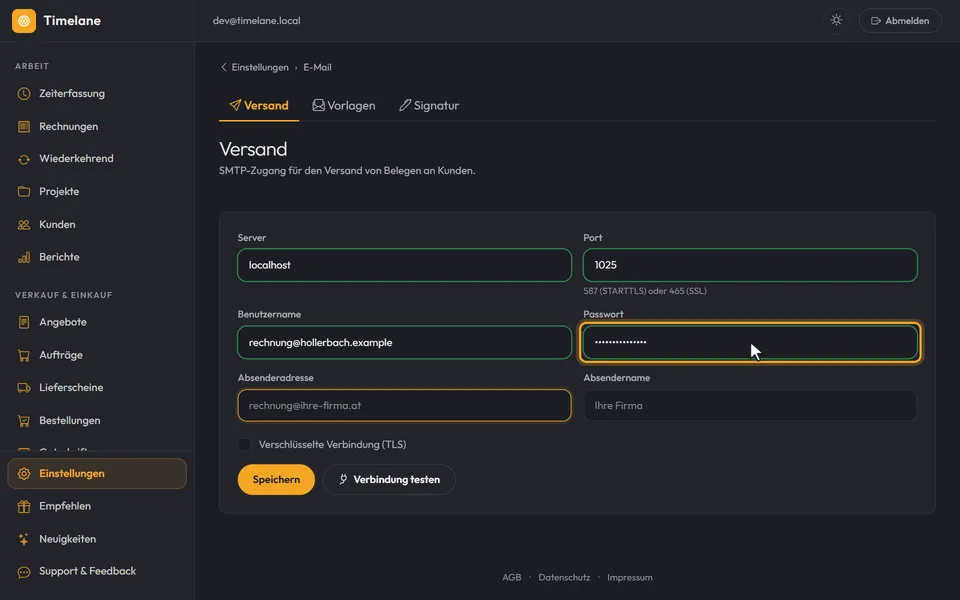Screen dimensions: 960x600
Task: Focus the Benutzername input field
Action: click(x=405, y=342)
